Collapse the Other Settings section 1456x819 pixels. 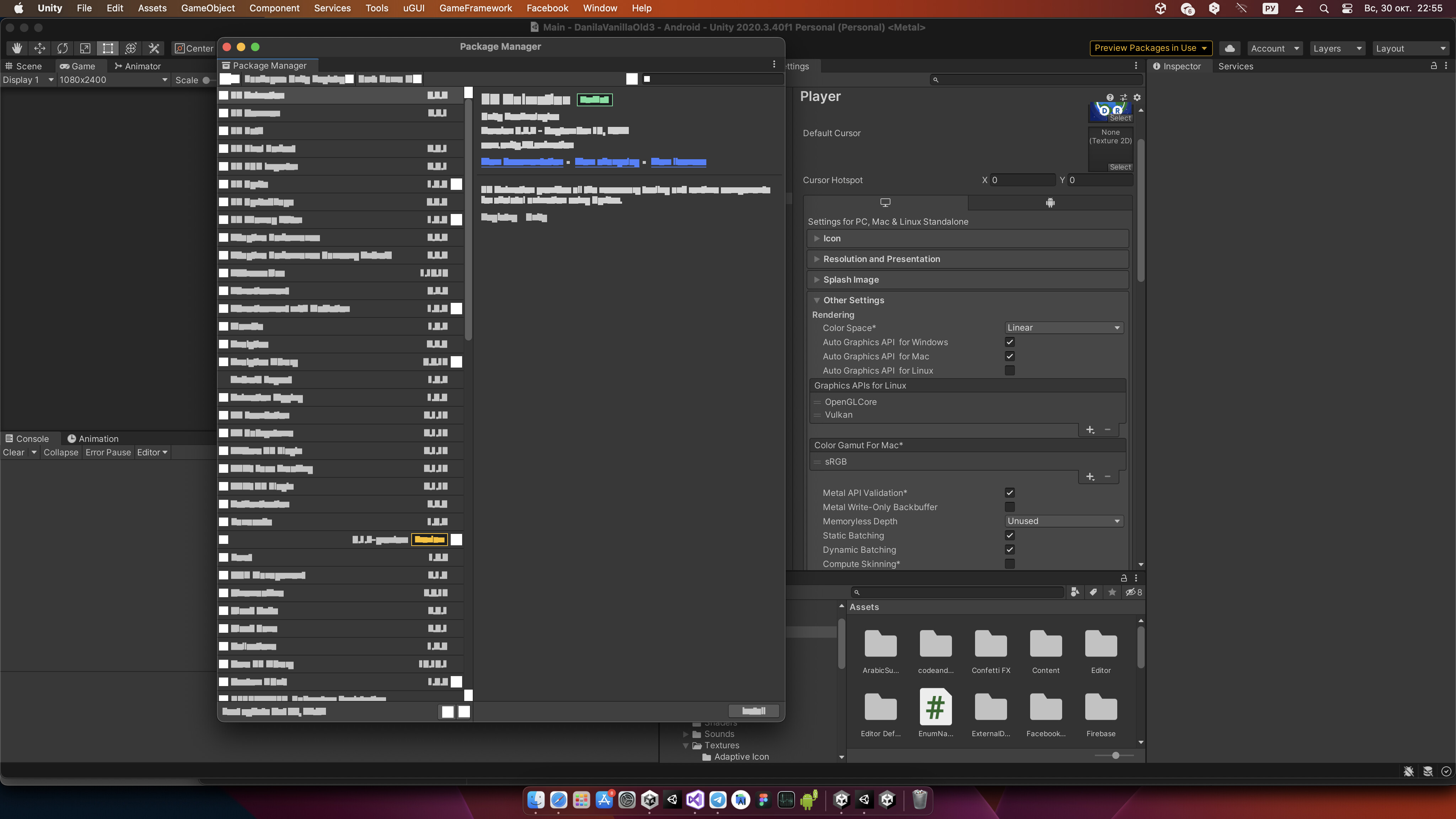tap(968, 300)
